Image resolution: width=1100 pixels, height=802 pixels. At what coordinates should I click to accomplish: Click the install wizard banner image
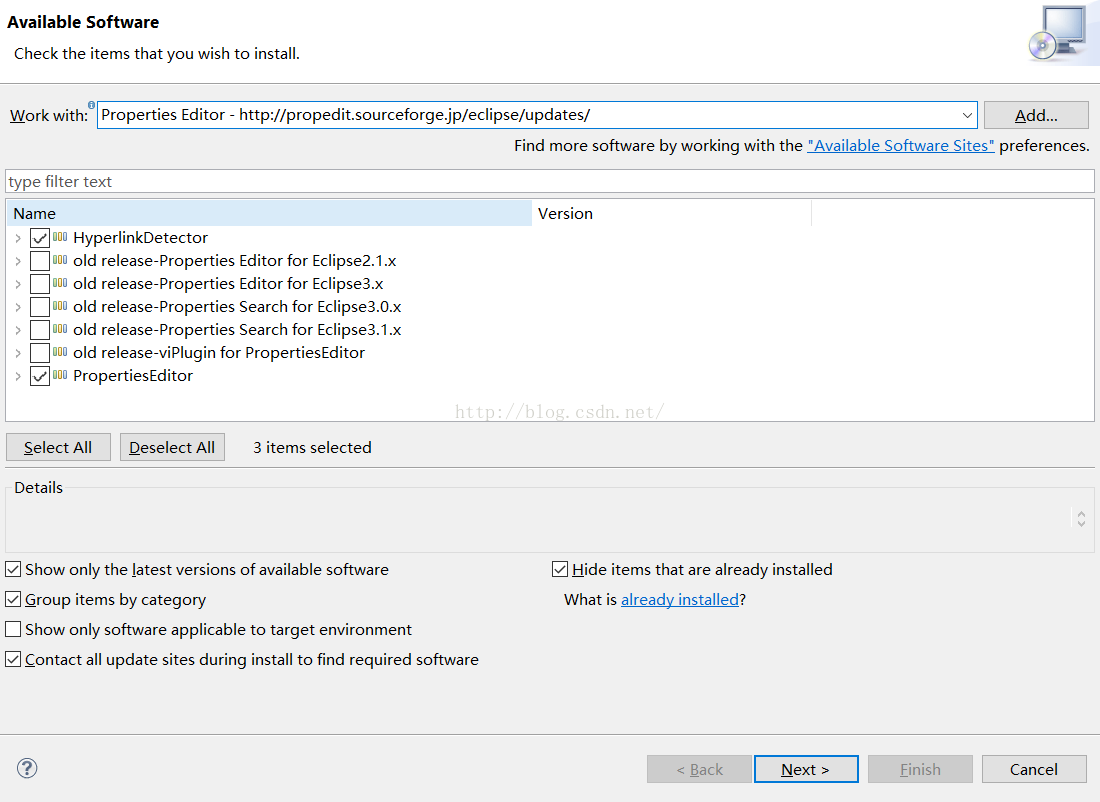point(1060,33)
